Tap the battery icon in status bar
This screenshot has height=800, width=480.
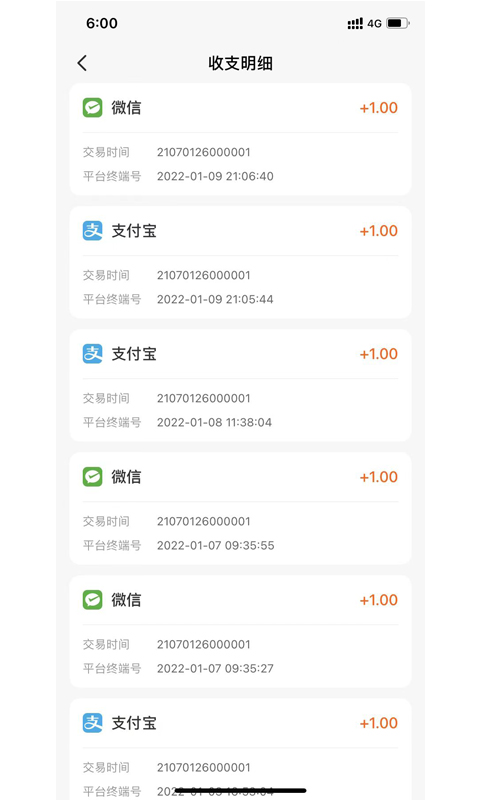click(398, 23)
